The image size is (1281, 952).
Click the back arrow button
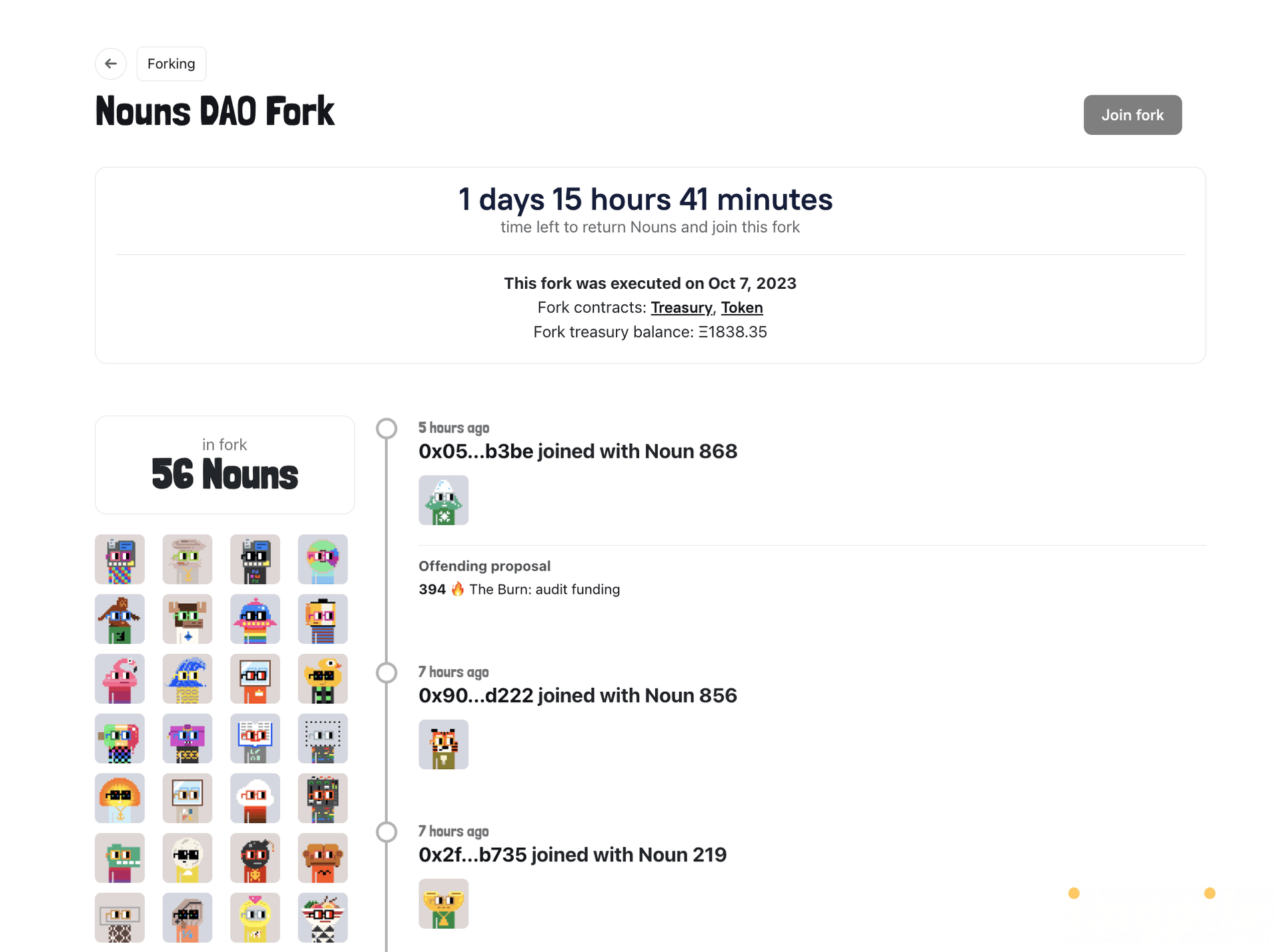click(x=111, y=63)
